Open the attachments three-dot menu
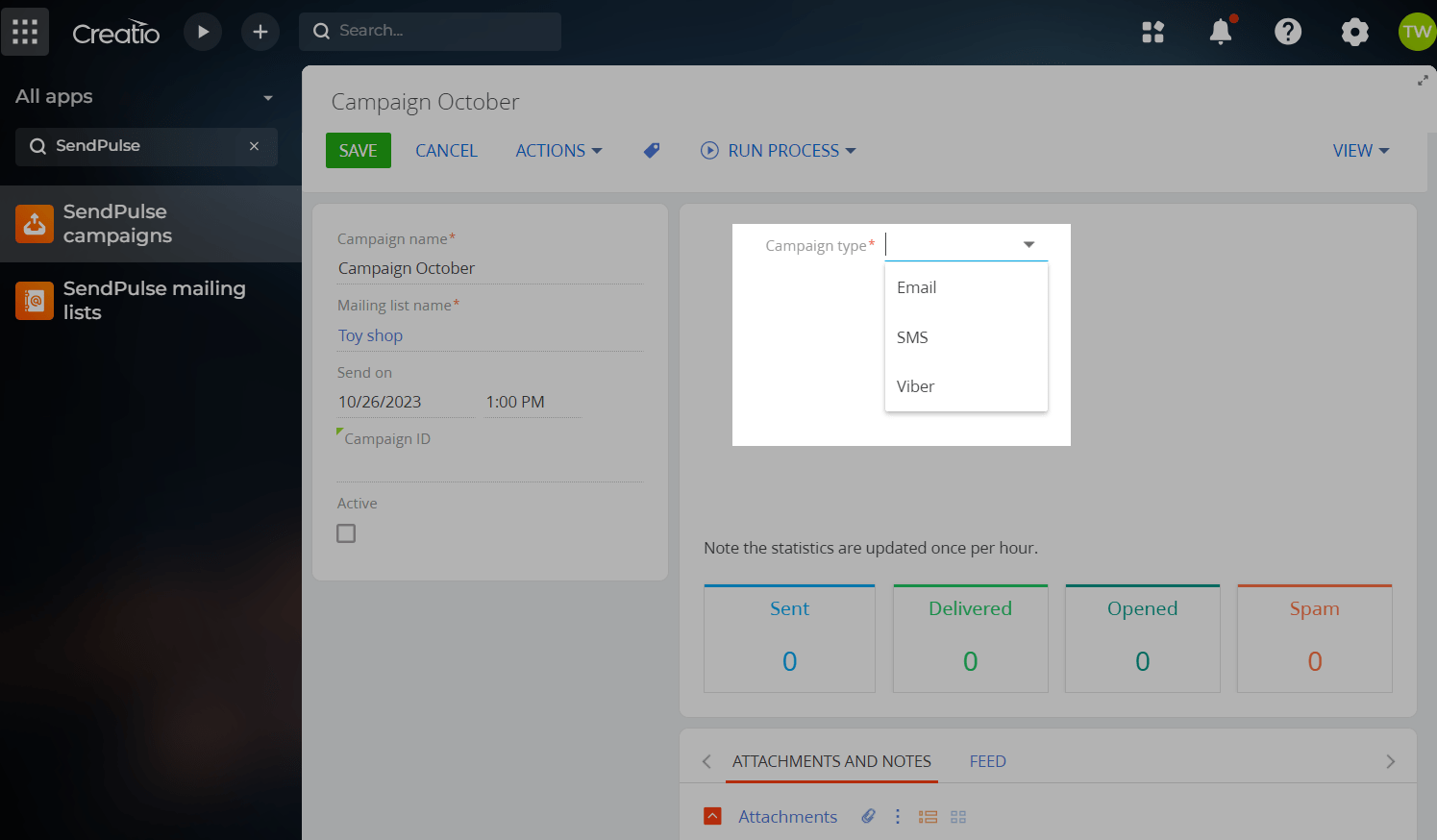The image size is (1437, 840). [898, 816]
